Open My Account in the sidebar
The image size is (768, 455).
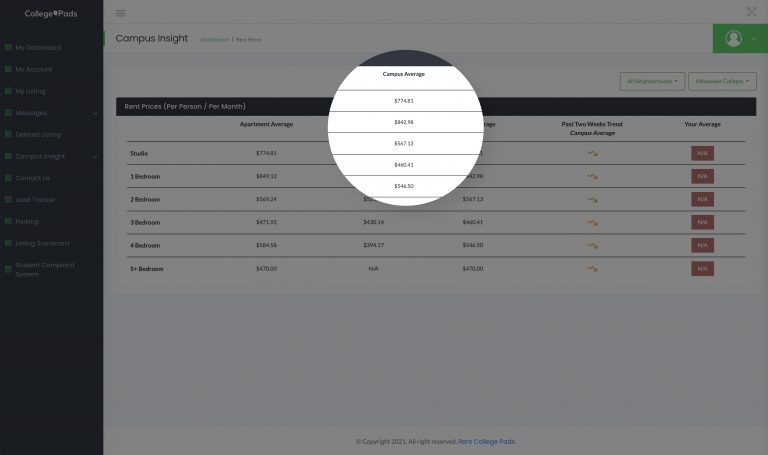click(x=33, y=70)
